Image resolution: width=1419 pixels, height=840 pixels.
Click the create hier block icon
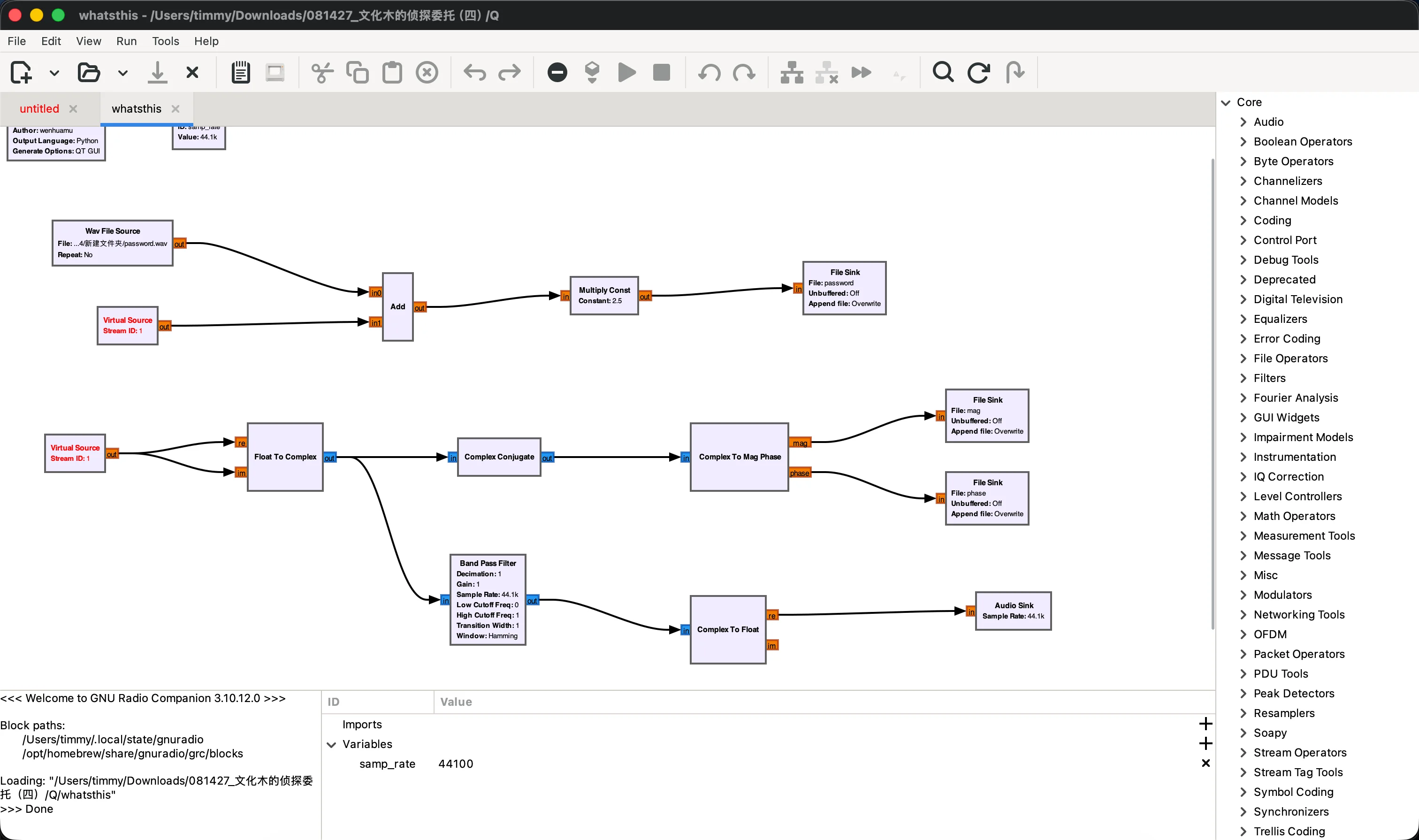tap(791, 72)
